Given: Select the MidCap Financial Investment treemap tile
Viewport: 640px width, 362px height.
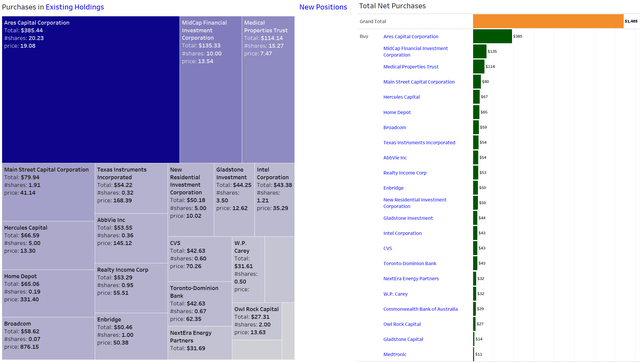Looking at the screenshot, I should coord(211,89).
